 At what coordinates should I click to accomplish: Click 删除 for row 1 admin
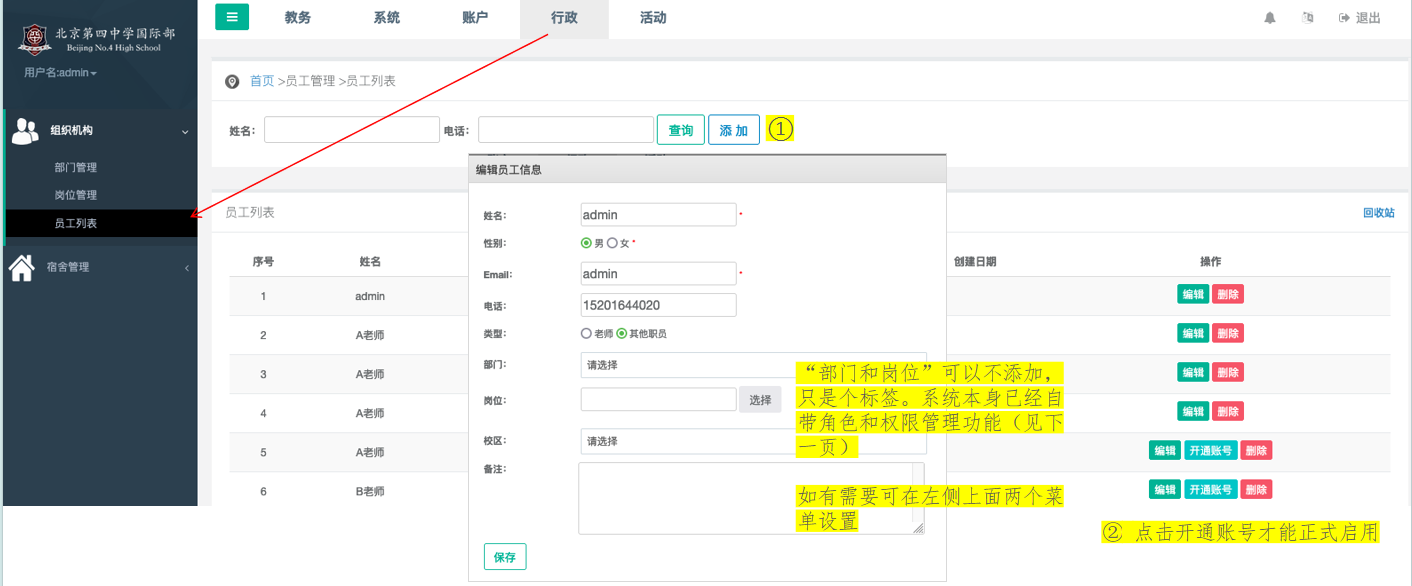(1228, 294)
